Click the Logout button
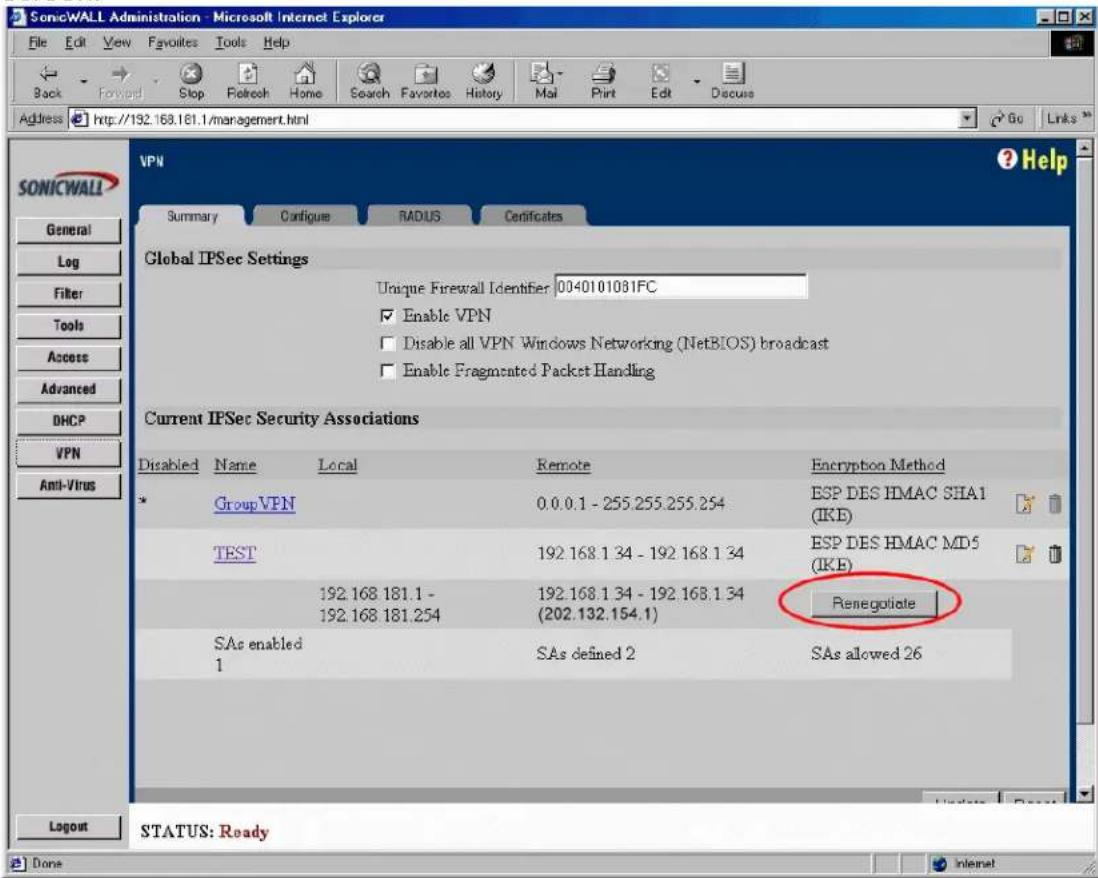This screenshot has height=878, width=1098. click(68, 826)
